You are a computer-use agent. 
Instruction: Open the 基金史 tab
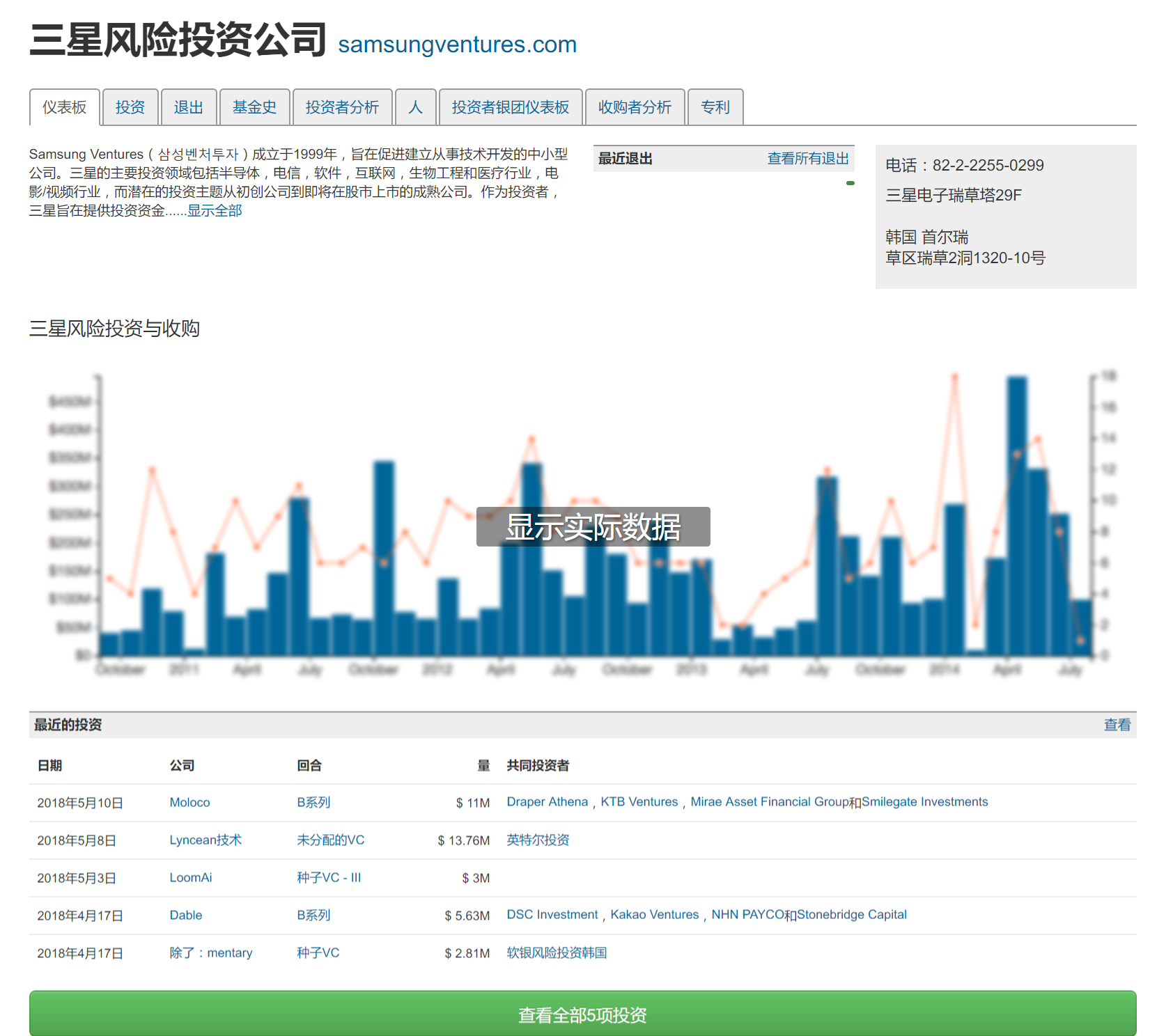pyautogui.click(x=255, y=107)
